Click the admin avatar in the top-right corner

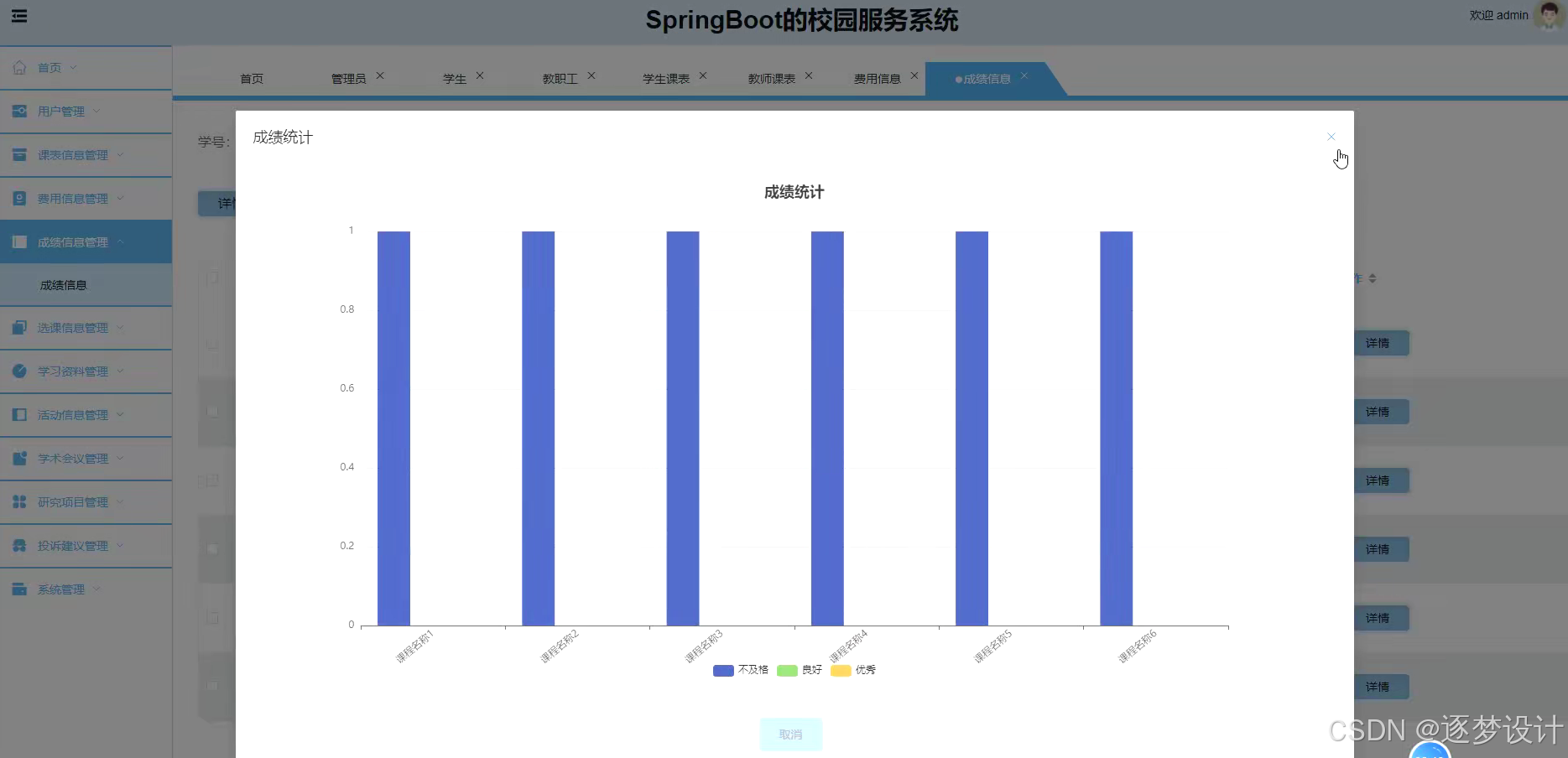pyautogui.click(x=1548, y=15)
